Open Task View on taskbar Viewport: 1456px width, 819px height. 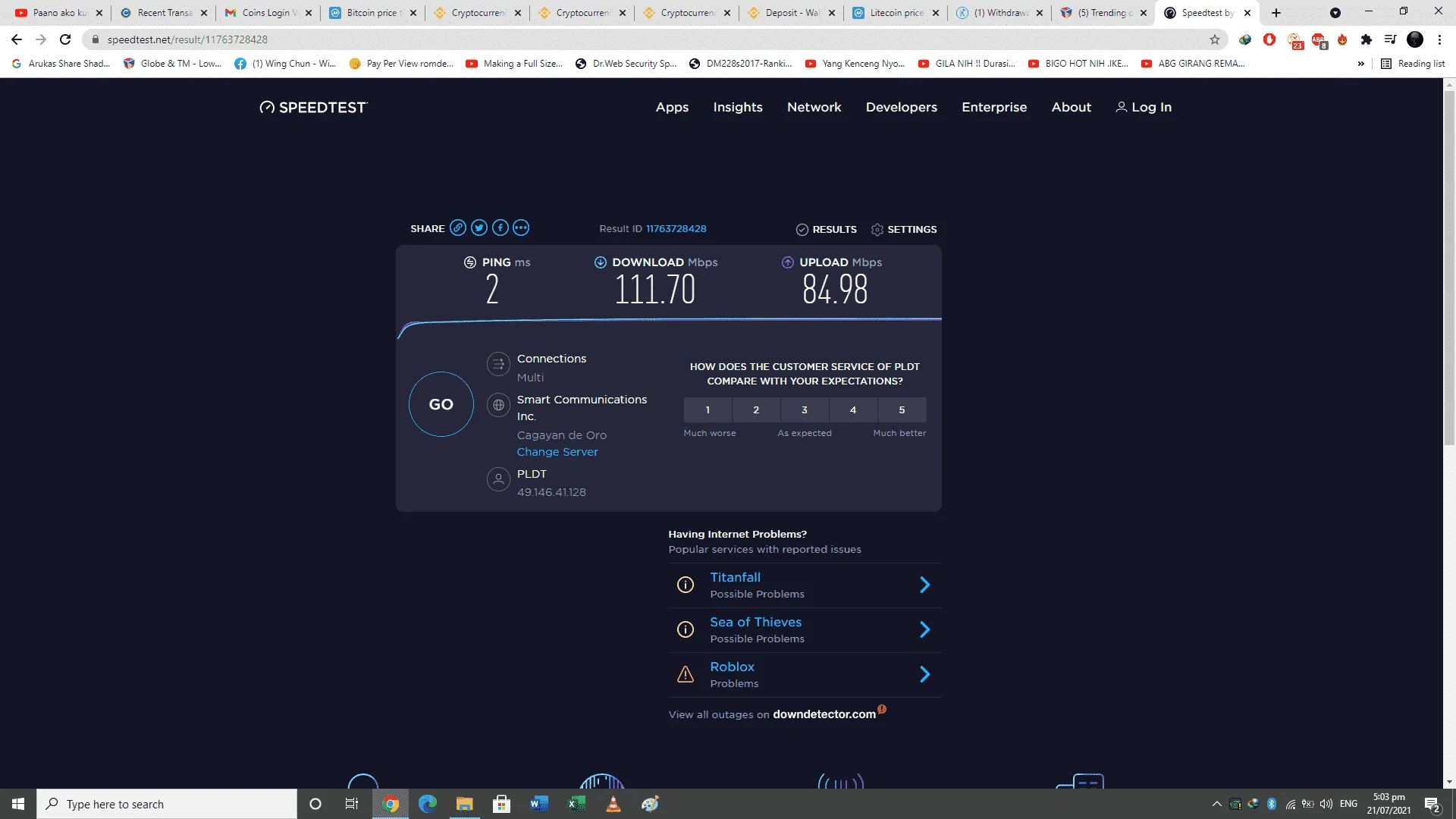tap(352, 804)
